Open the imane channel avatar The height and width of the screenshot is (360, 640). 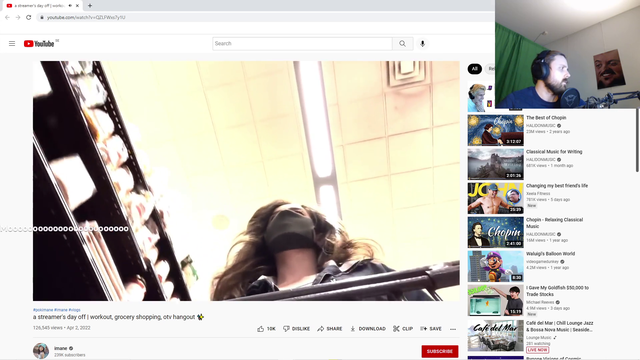[x=41, y=351]
